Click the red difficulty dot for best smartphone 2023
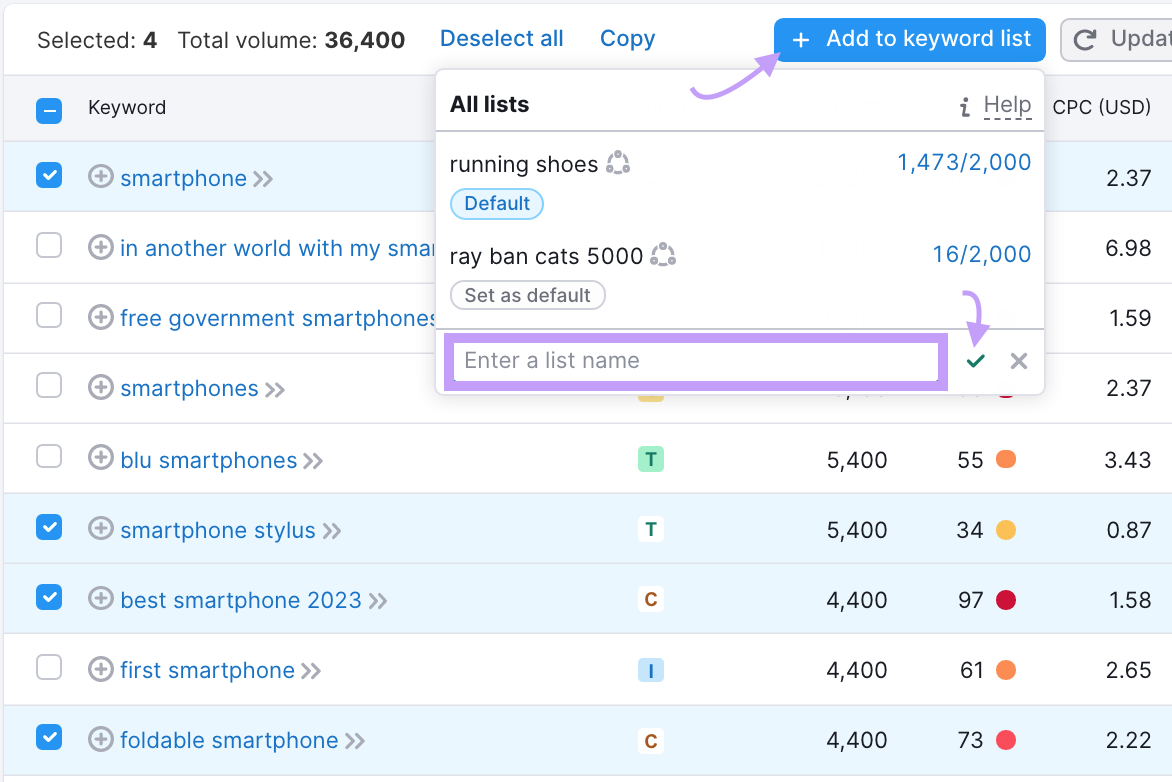Image resolution: width=1172 pixels, height=782 pixels. click(1006, 600)
